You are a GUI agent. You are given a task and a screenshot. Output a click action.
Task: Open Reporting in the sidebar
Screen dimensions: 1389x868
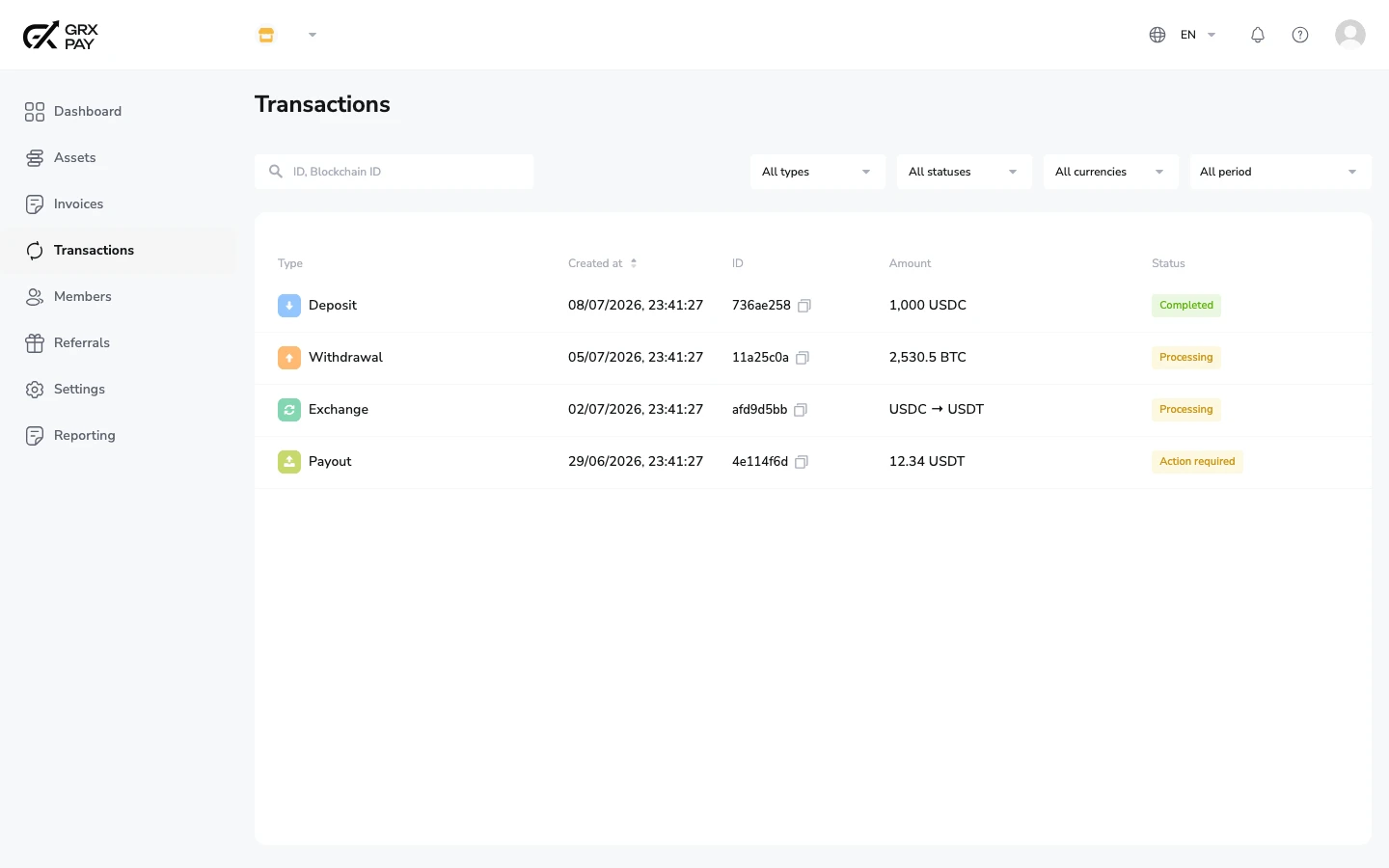[118, 436]
